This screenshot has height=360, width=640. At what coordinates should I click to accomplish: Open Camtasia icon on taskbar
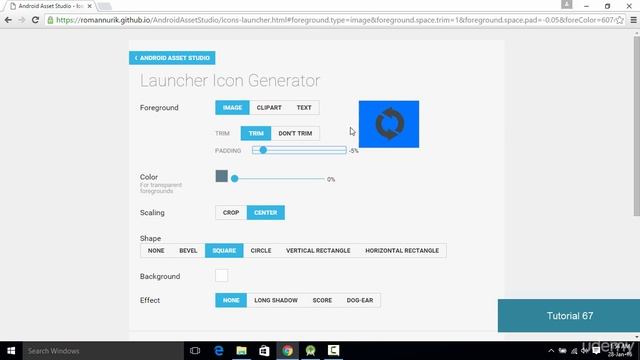click(333, 351)
